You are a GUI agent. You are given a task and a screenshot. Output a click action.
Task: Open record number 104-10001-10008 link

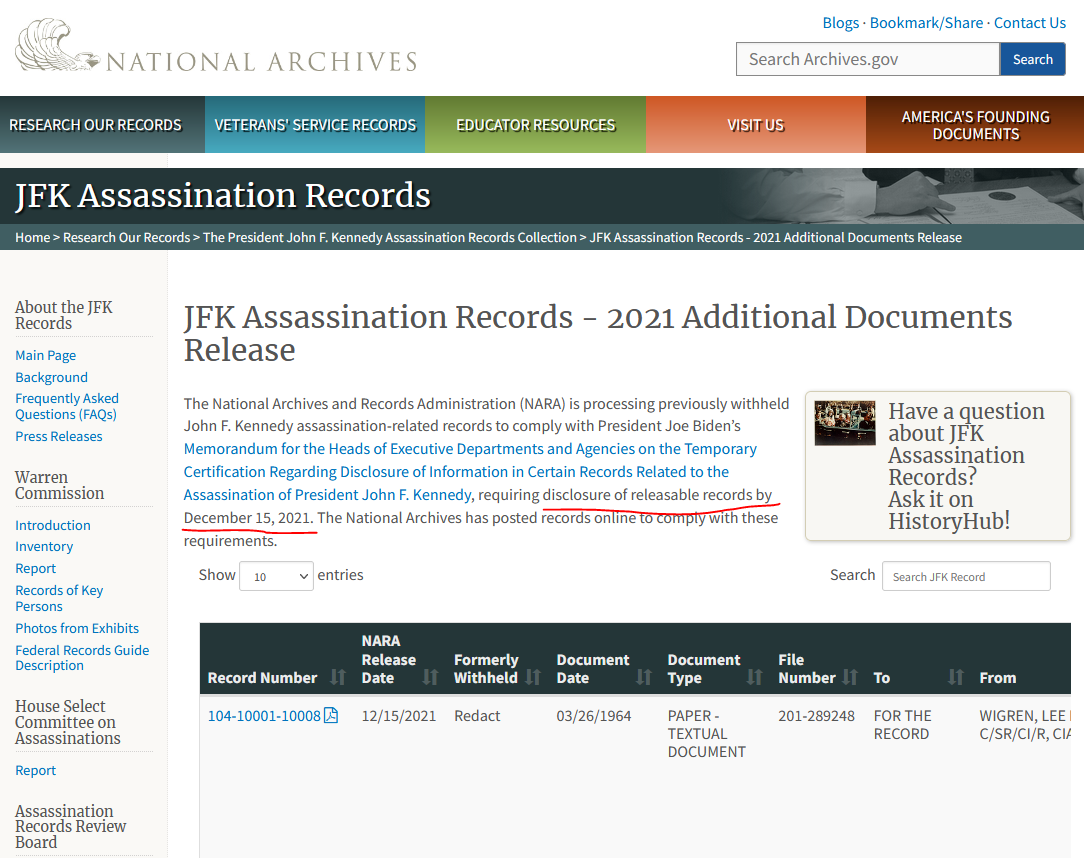coord(264,716)
